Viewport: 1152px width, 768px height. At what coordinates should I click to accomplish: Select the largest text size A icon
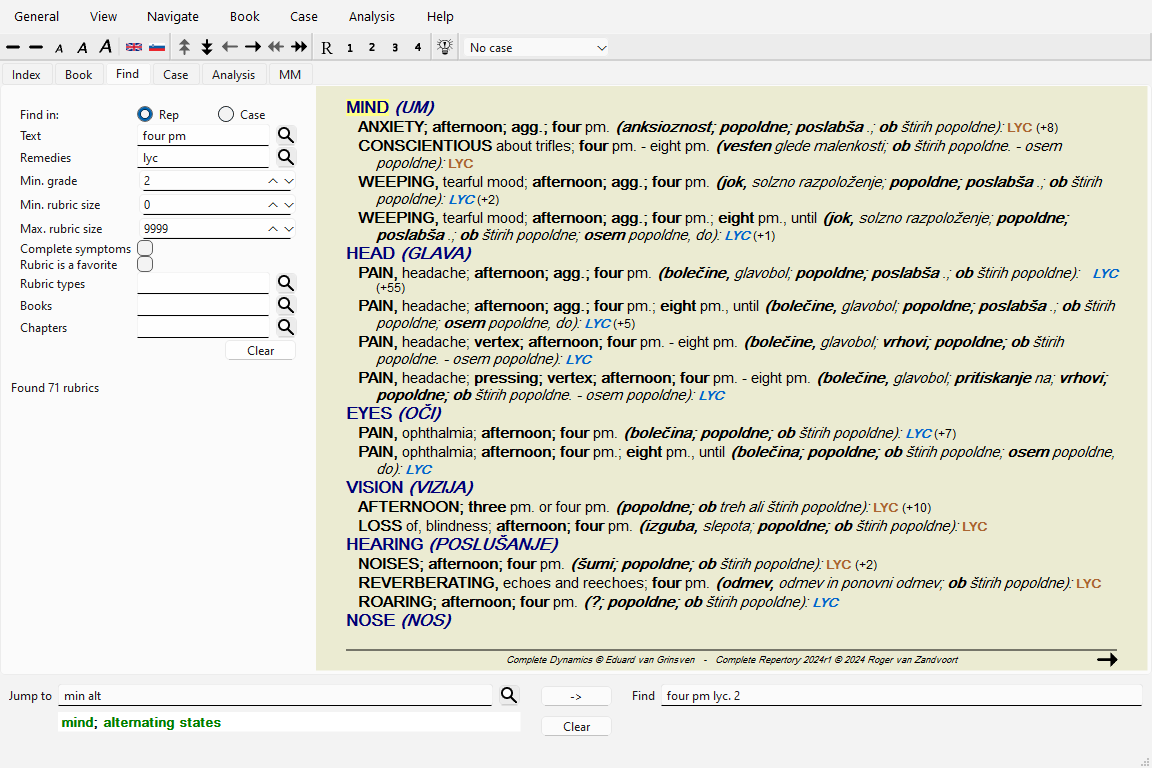(x=106, y=47)
